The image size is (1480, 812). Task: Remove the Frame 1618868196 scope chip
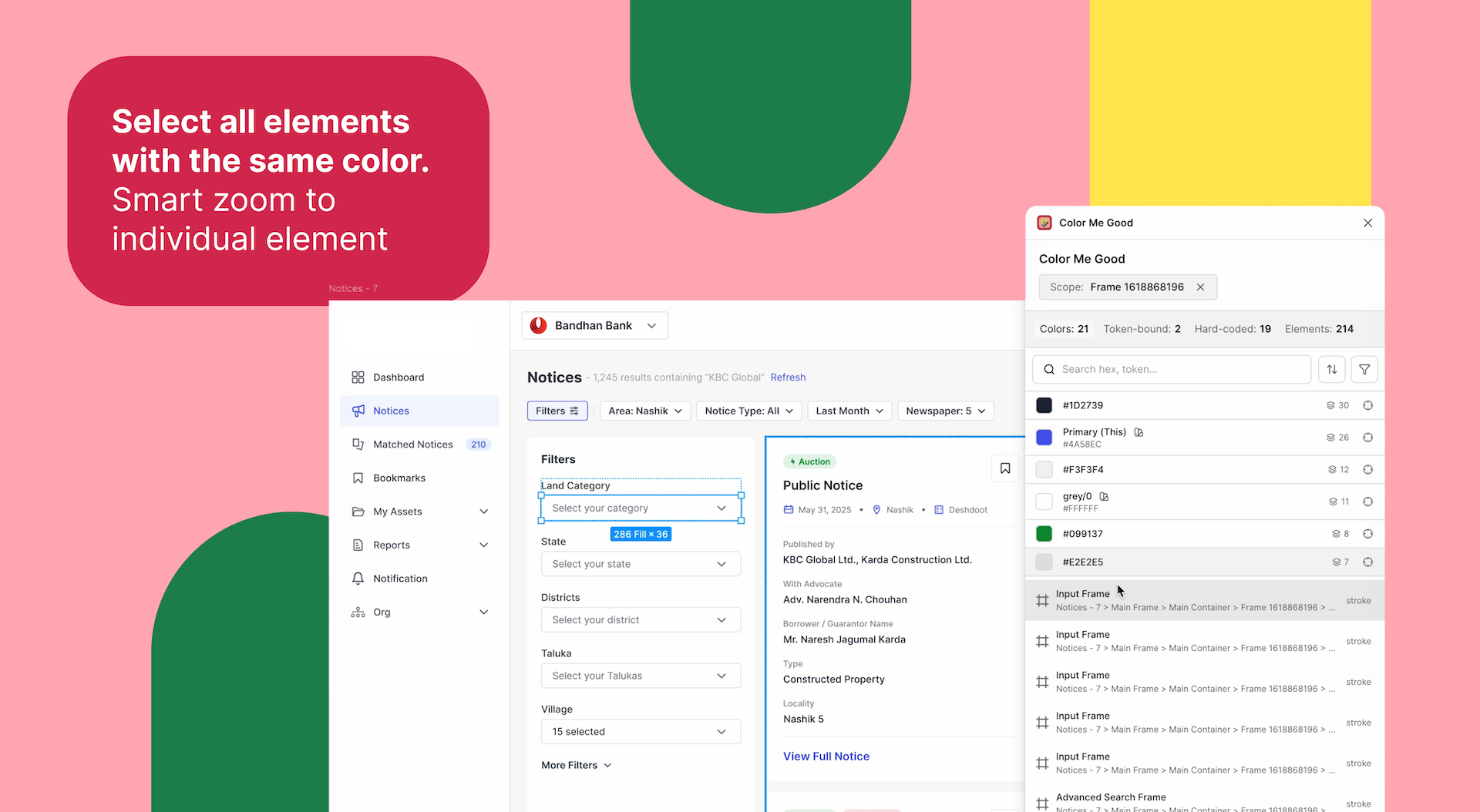coord(1200,287)
